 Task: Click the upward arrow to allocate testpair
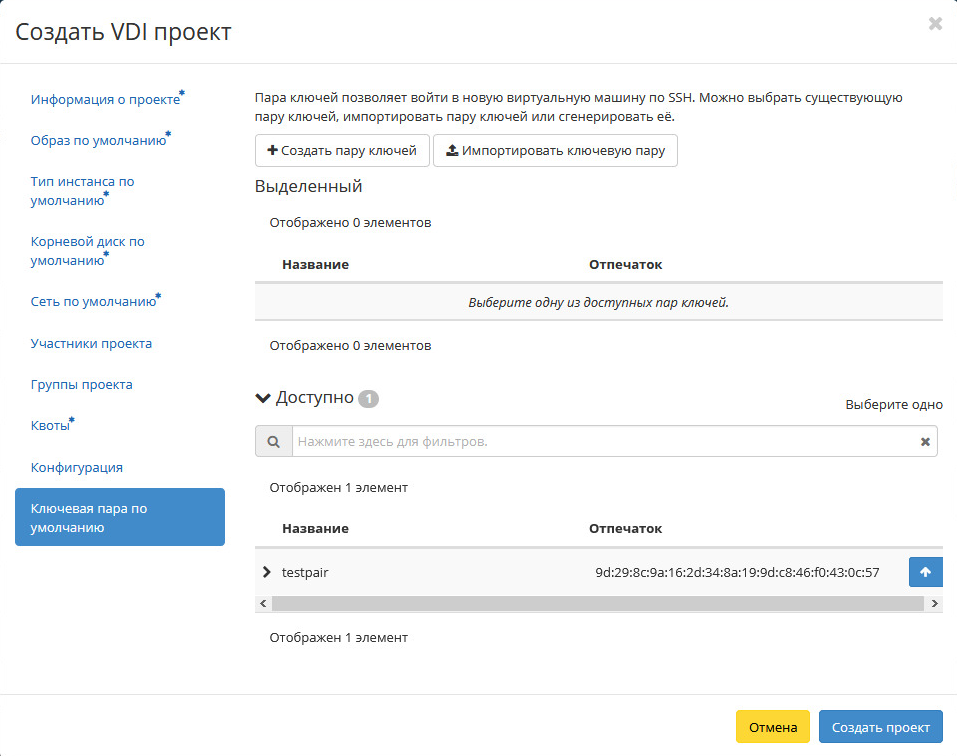(x=925, y=572)
